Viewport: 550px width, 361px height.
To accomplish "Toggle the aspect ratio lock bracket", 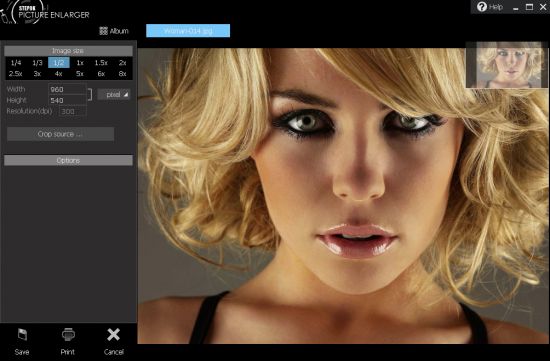I will tap(90, 94).
